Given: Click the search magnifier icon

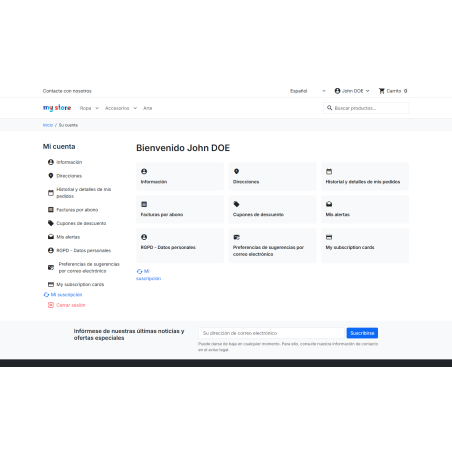Looking at the screenshot, I should coord(329,108).
